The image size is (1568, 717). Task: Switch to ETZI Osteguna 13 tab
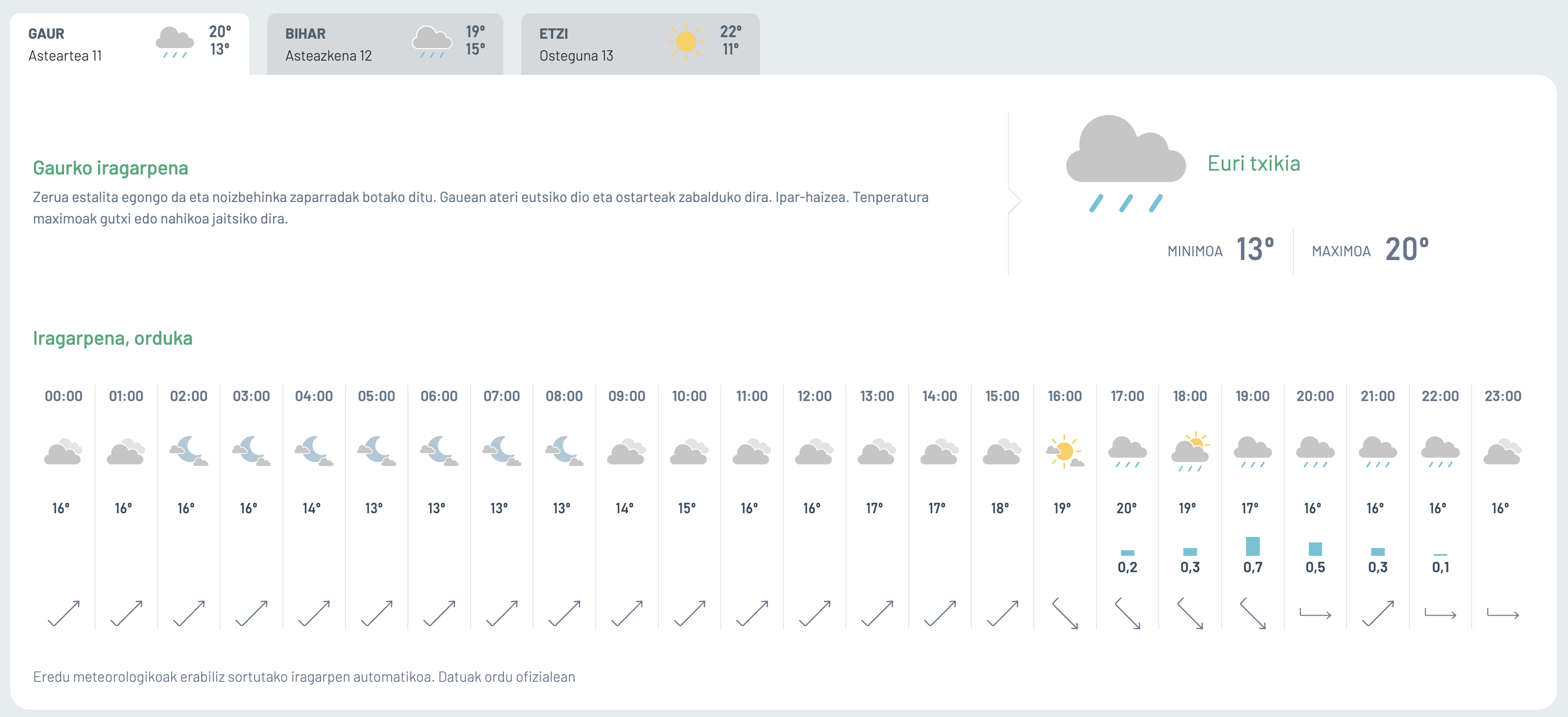click(640, 44)
